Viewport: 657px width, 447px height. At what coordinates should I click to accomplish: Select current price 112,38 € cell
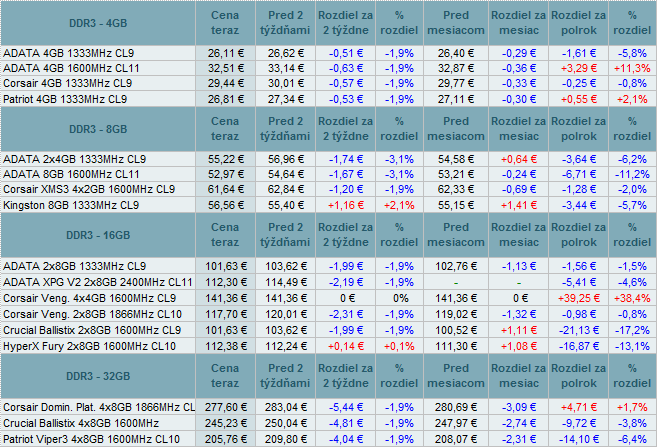pos(225,346)
